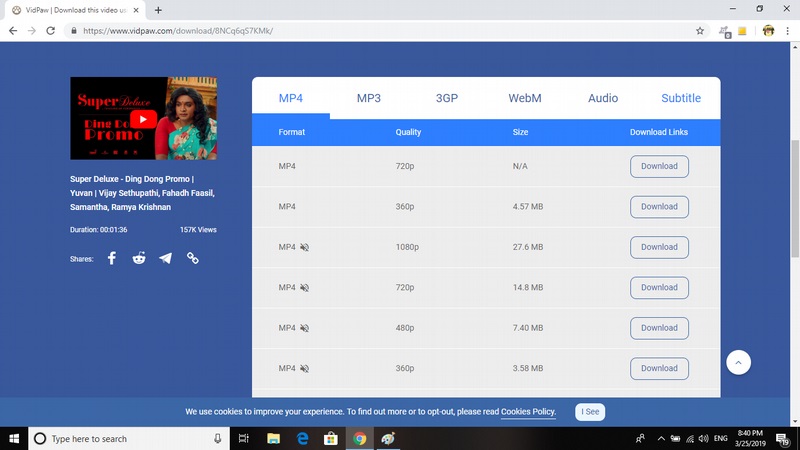800x450 pixels.
Task: Click the muted icon in 1080p row
Action: tap(305, 247)
